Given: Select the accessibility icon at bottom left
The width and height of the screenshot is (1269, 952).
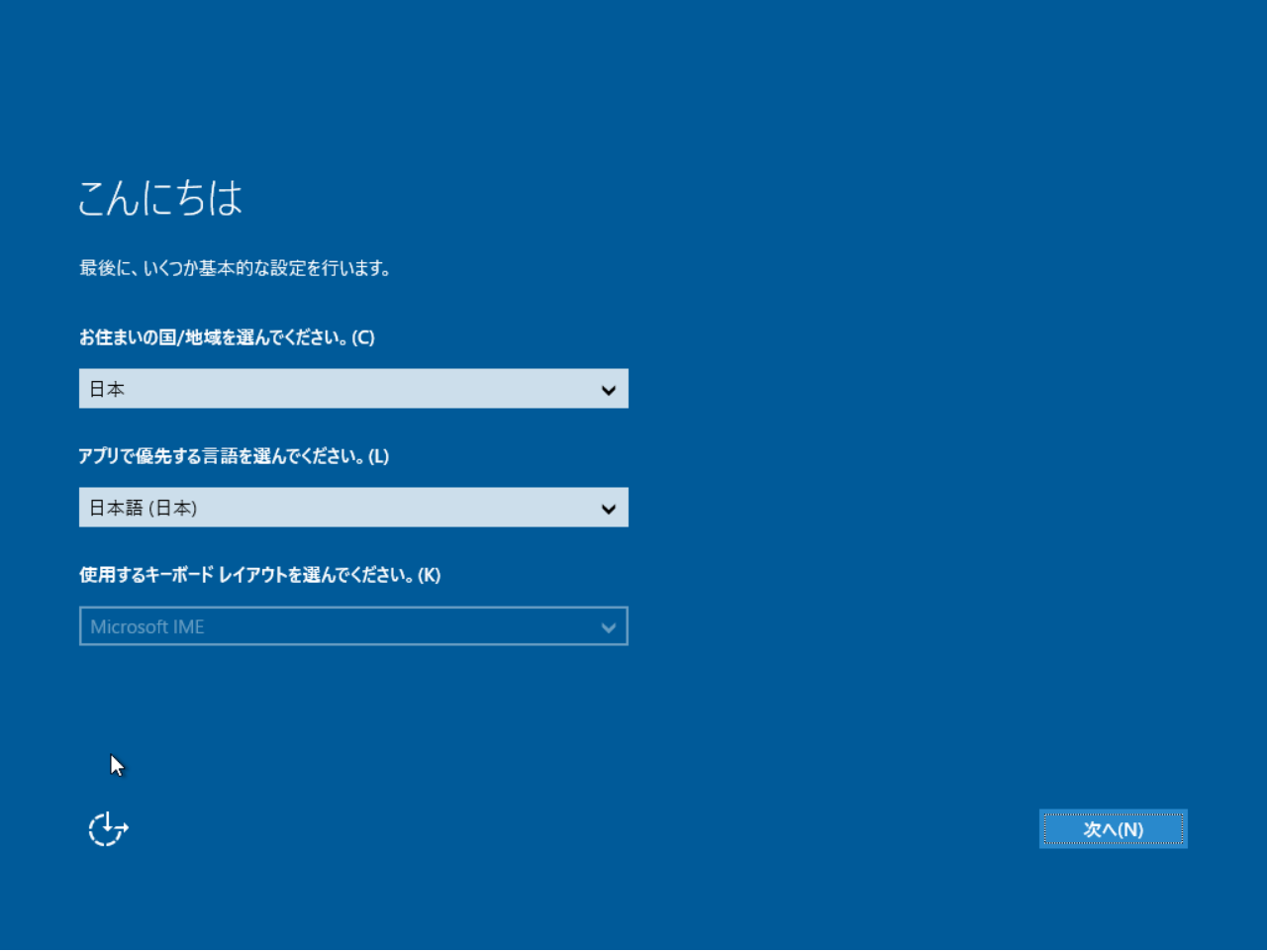Looking at the screenshot, I should pos(106,828).
